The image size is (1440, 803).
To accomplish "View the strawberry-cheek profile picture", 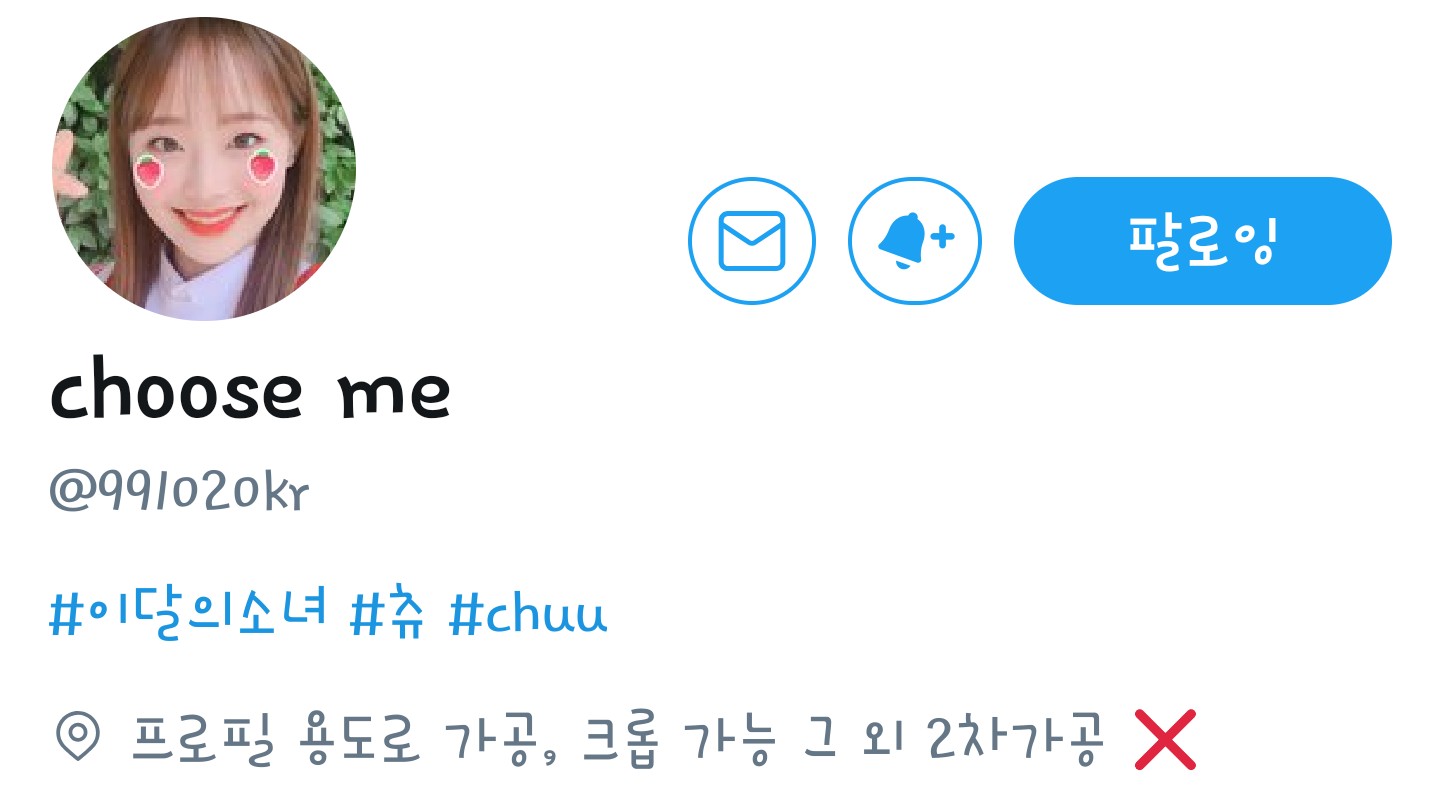I will (x=204, y=168).
